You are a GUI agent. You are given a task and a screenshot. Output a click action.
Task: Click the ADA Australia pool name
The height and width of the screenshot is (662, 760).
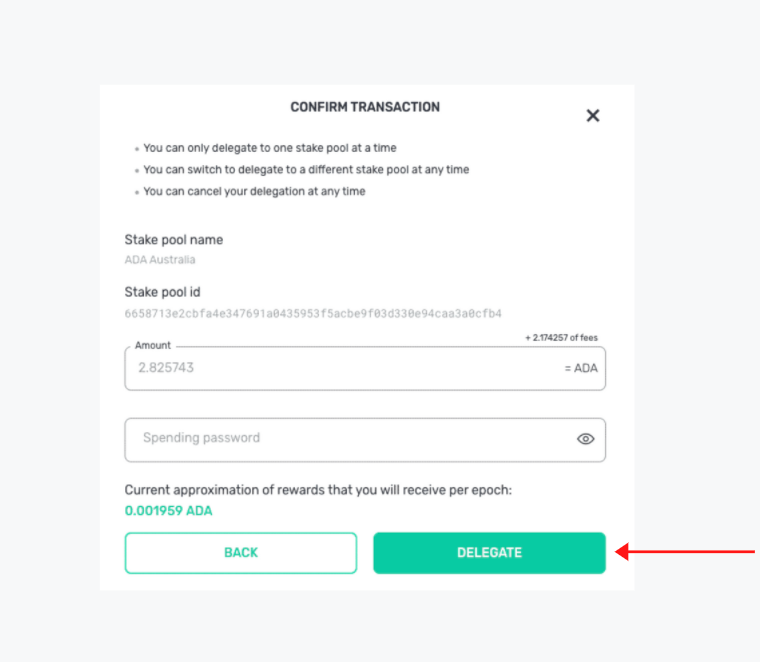point(160,260)
